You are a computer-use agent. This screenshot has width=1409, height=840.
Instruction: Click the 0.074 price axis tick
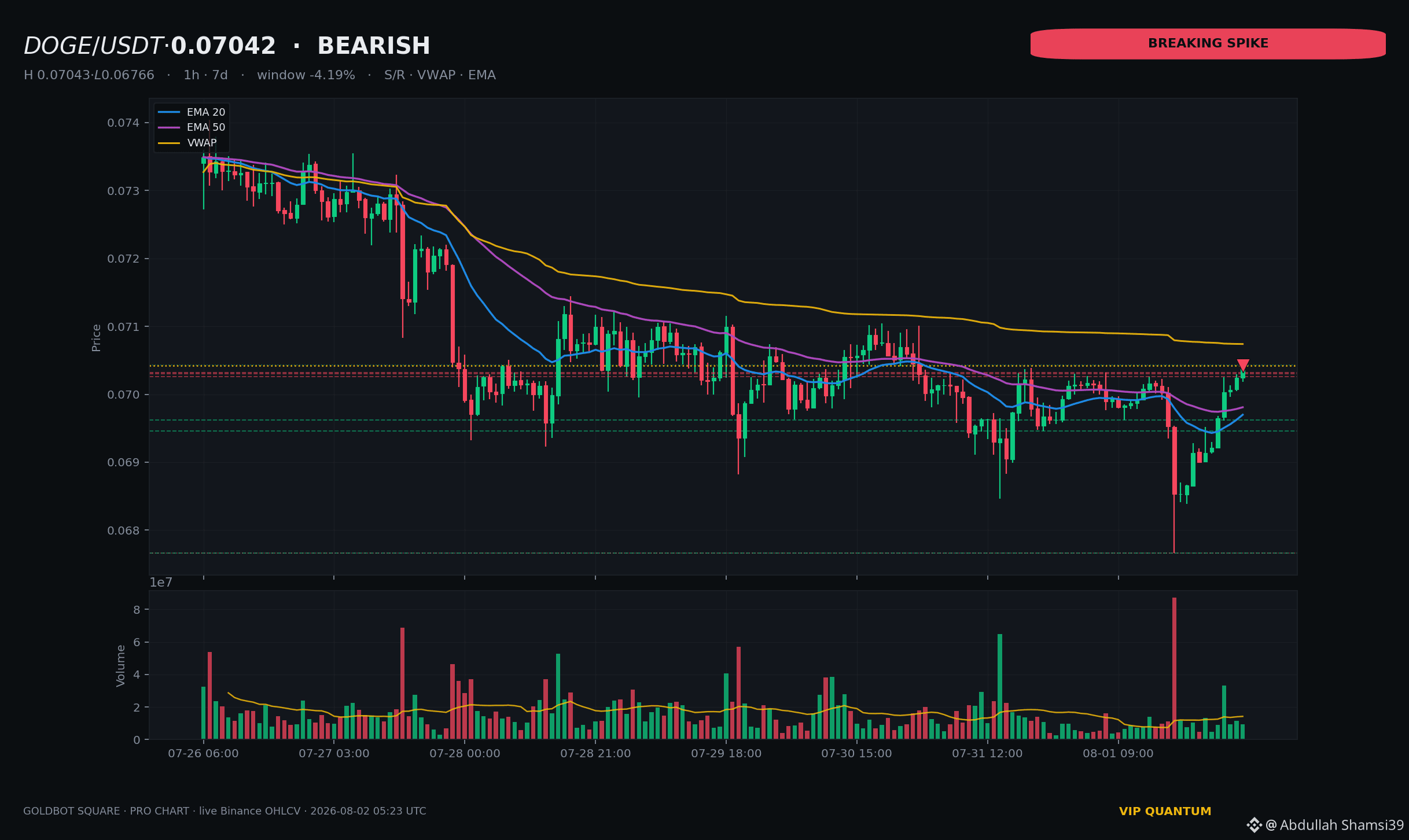123,123
